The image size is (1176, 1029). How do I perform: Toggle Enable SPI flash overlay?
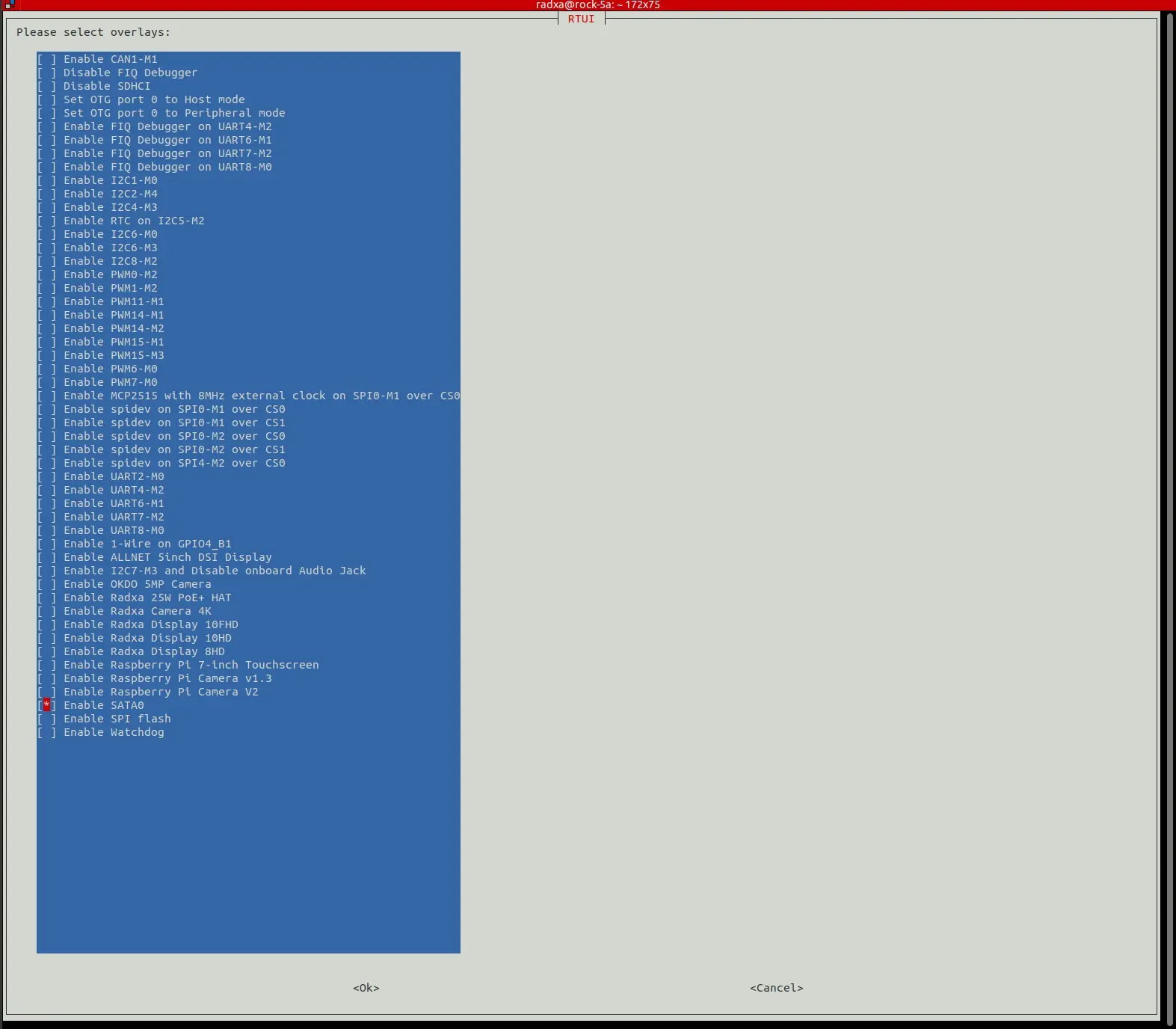pos(46,719)
